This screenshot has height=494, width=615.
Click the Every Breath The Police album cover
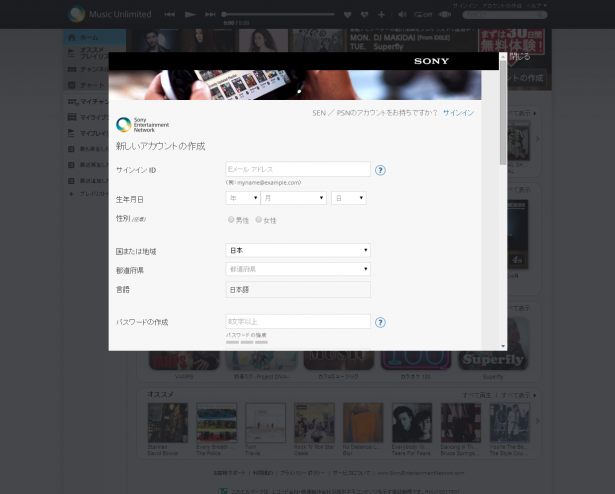click(217, 423)
